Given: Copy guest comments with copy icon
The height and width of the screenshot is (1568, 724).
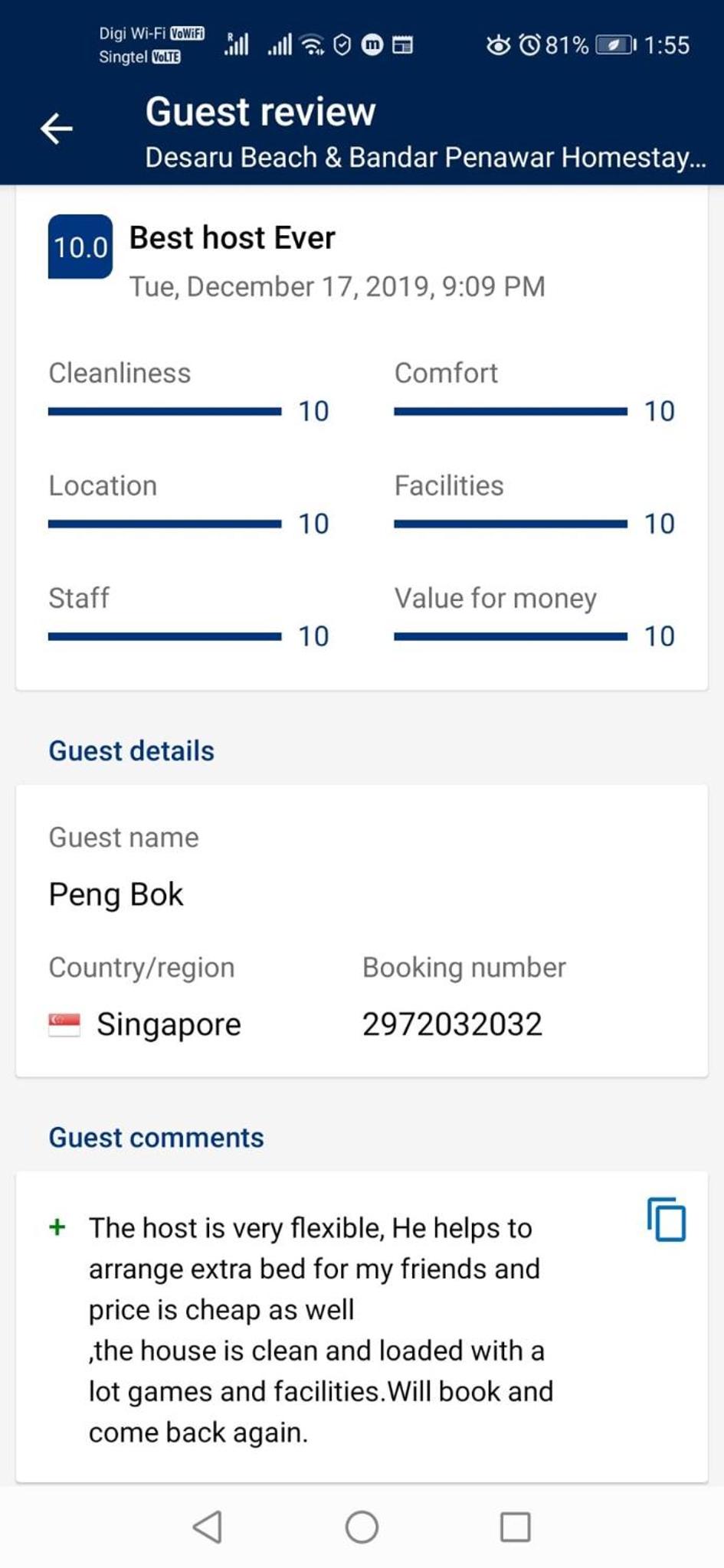Looking at the screenshot, I should [x=667, y=1219].
